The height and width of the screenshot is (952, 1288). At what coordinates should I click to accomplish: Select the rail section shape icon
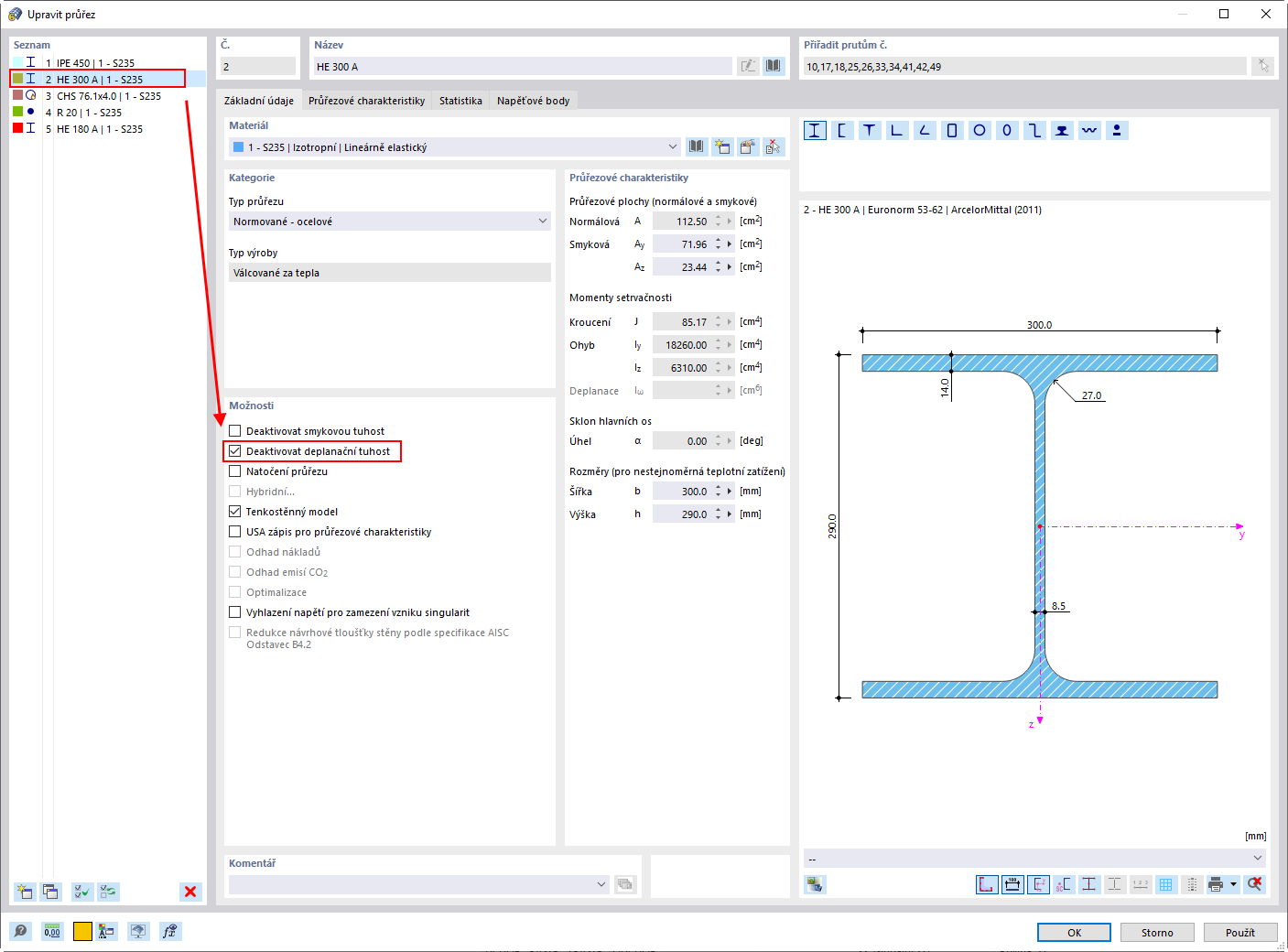(x=1062, y=130)
